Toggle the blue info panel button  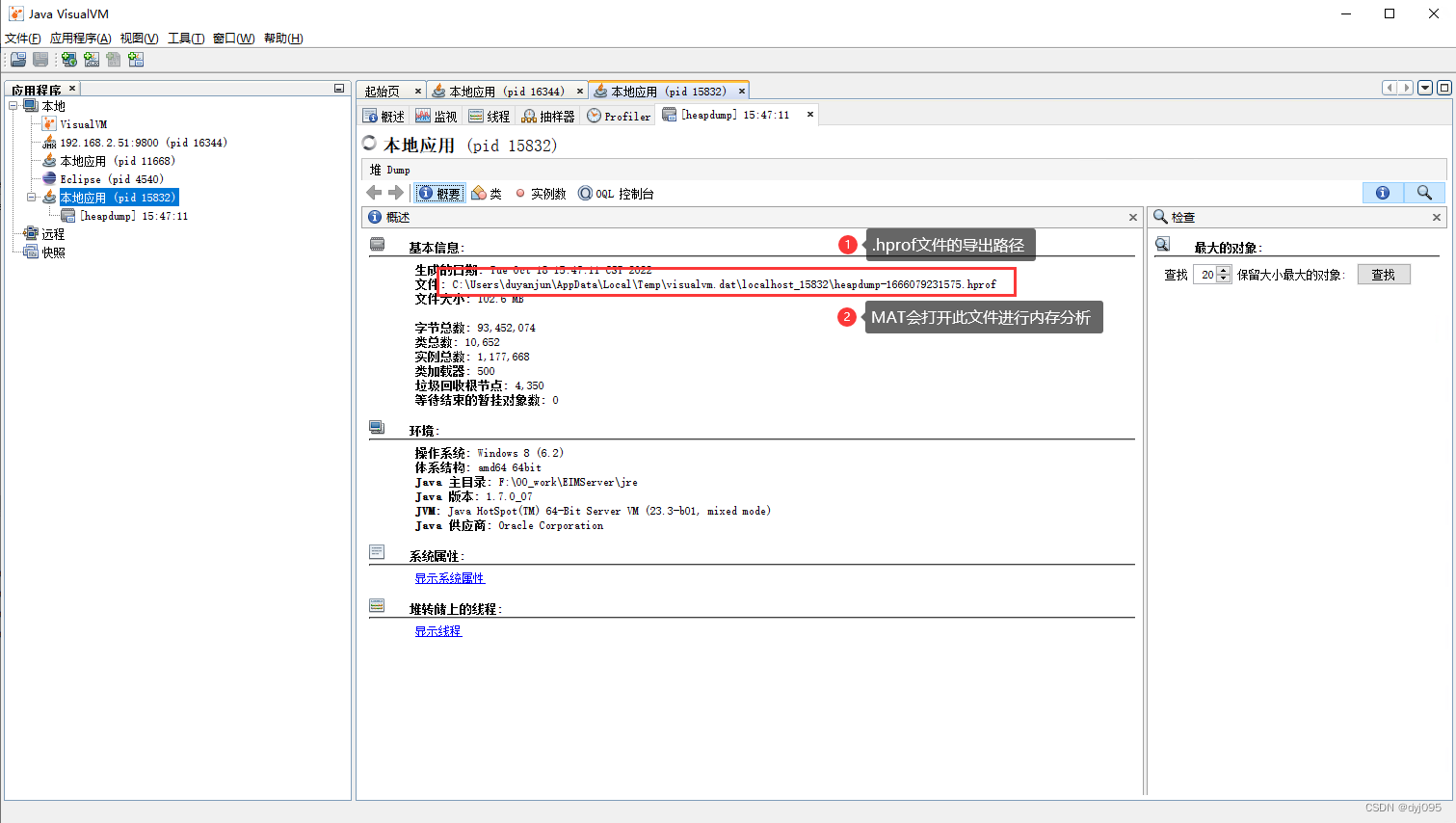(x=1383, y=193)
